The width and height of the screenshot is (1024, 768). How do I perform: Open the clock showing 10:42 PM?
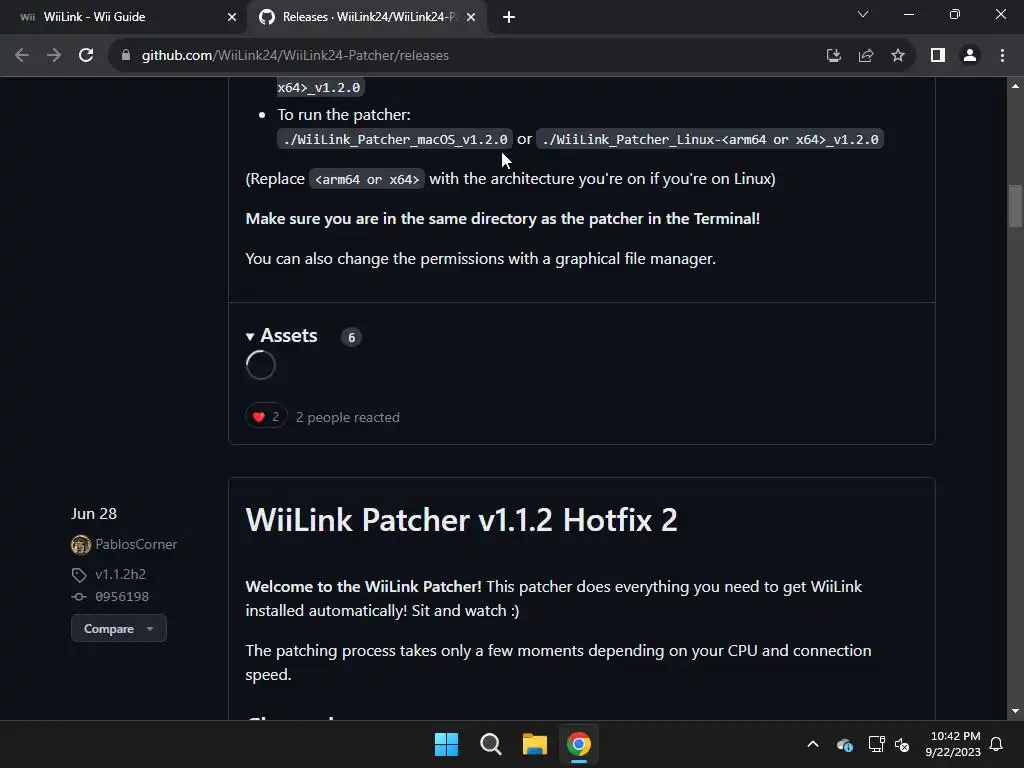pyautogui.click(x=953, y=744)
